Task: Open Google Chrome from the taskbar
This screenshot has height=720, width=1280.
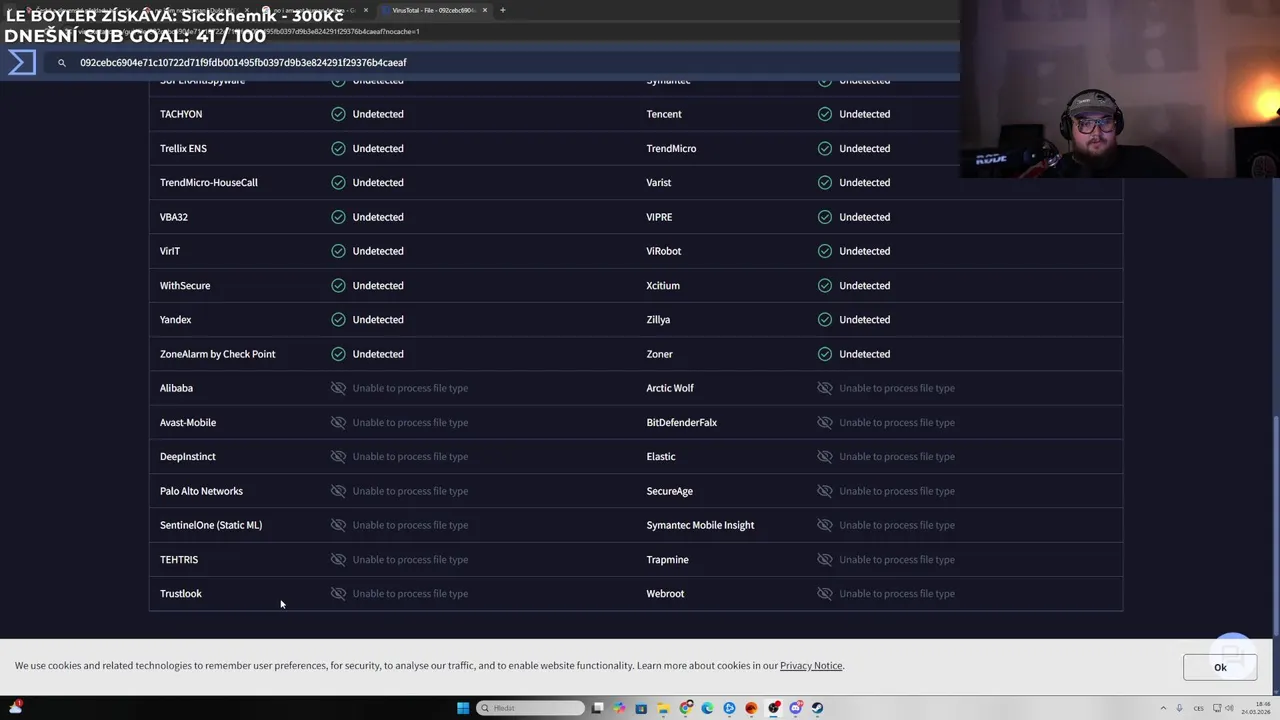Action: coord(686,708)
